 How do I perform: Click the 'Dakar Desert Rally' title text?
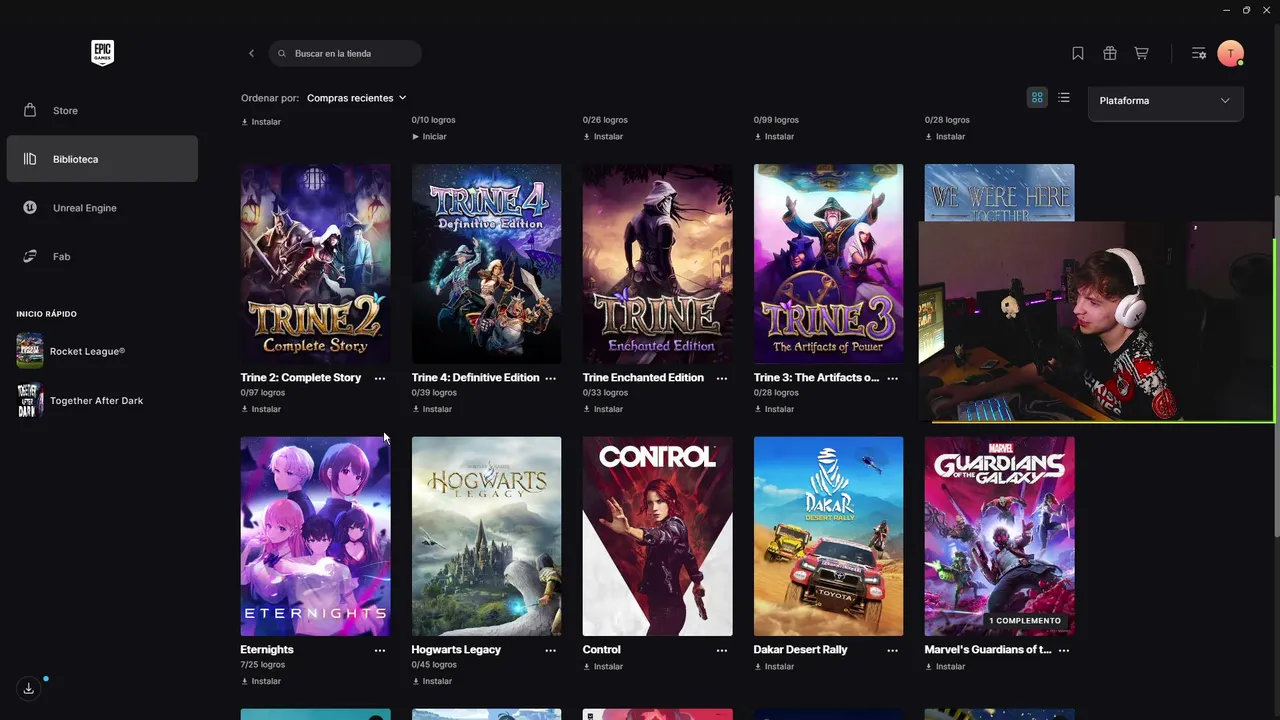[800, 650]
